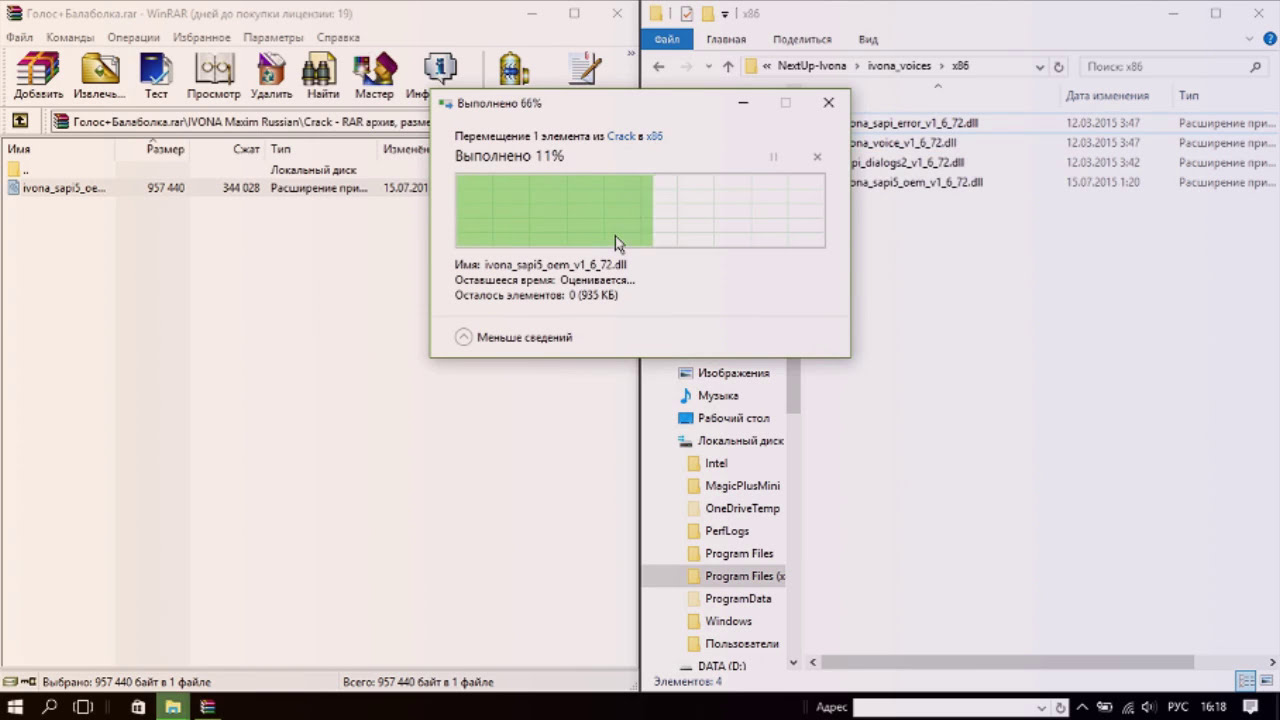1280x720 pixels.
Task: Open the Windows Start menu
Action: pyautogui.click(x=17, y=707)
